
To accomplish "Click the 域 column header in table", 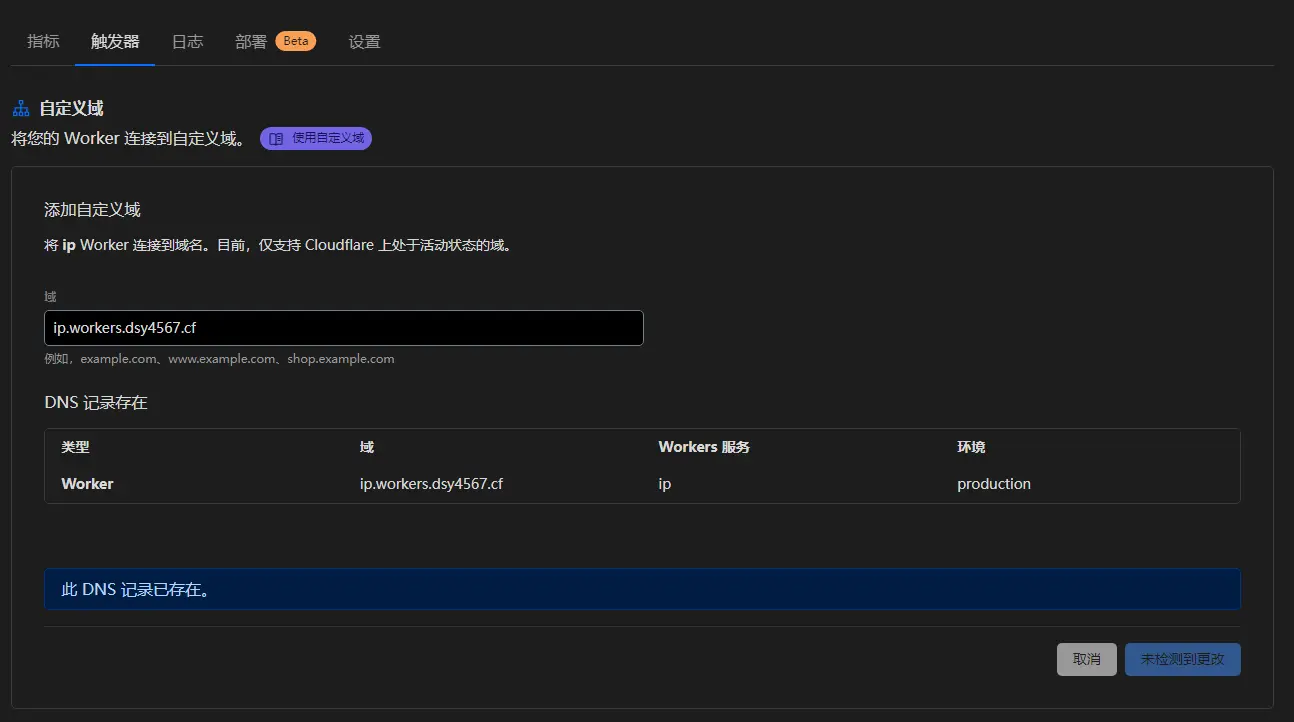I will 367,447.
